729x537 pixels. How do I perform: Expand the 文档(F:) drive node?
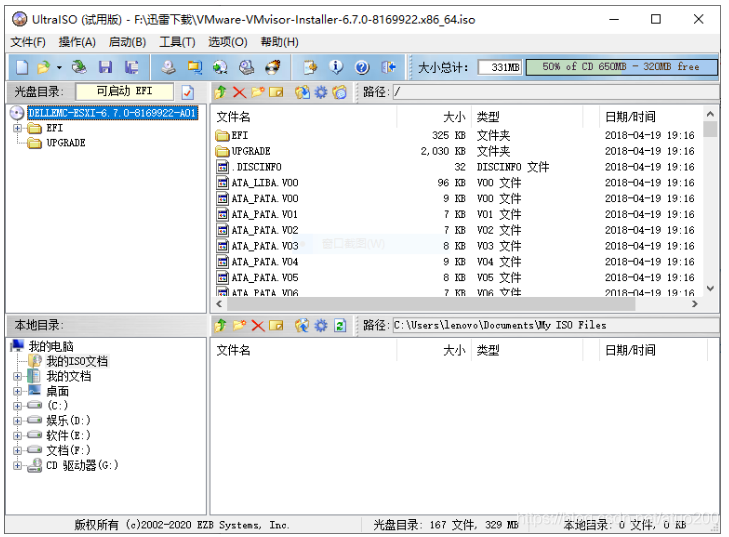pos(18,451)
